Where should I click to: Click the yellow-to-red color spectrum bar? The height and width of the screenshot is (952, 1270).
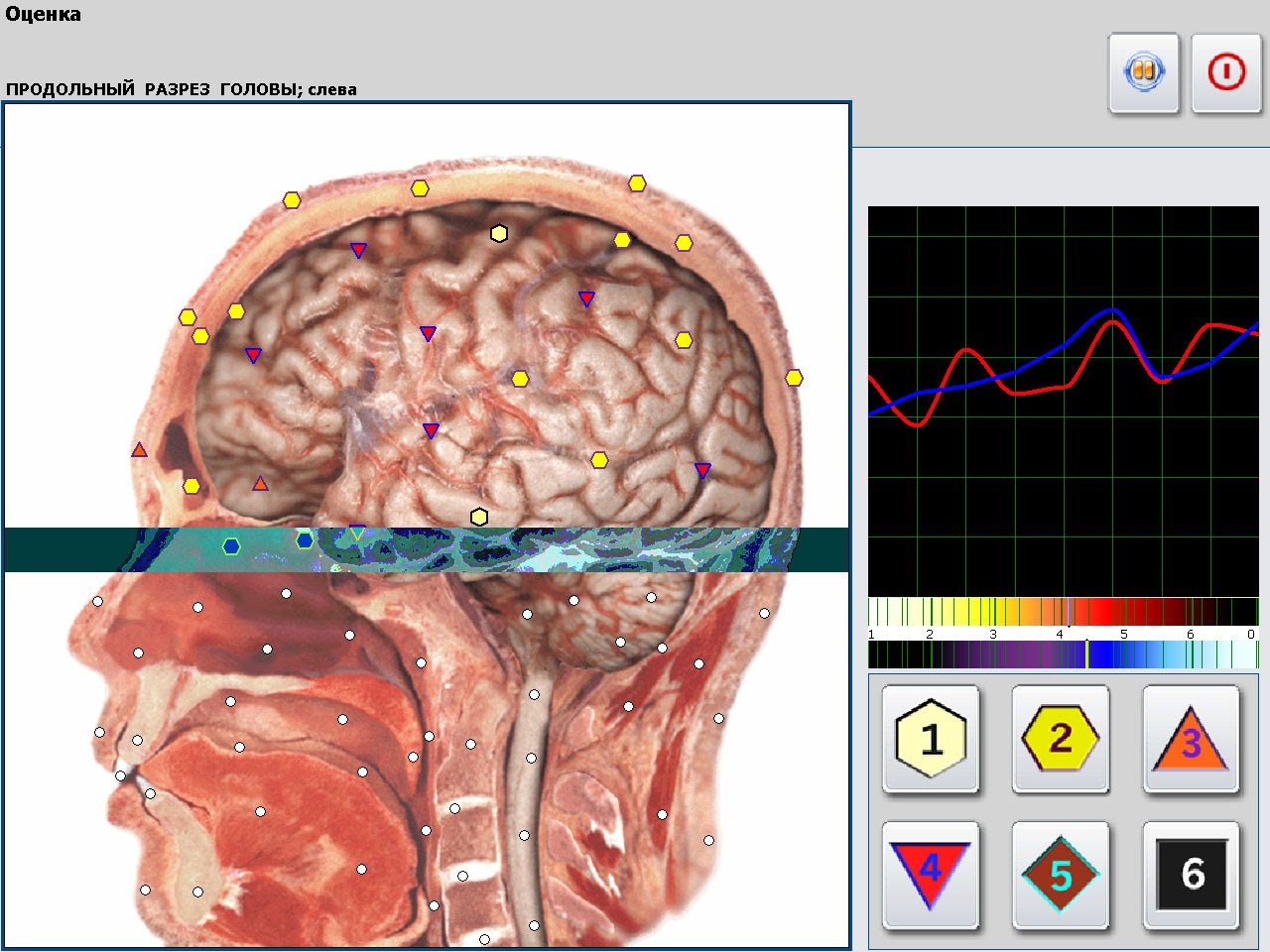tap(1062, 611)
